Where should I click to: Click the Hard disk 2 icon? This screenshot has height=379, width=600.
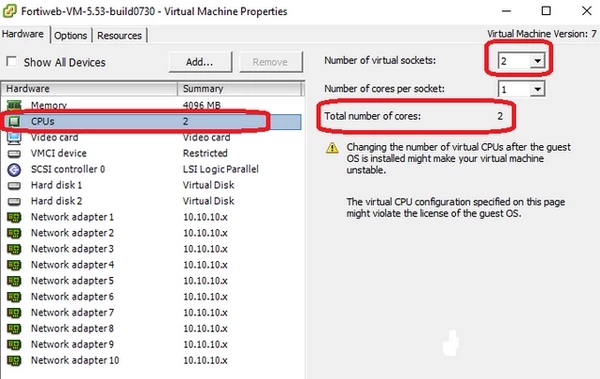click(14, 202)
